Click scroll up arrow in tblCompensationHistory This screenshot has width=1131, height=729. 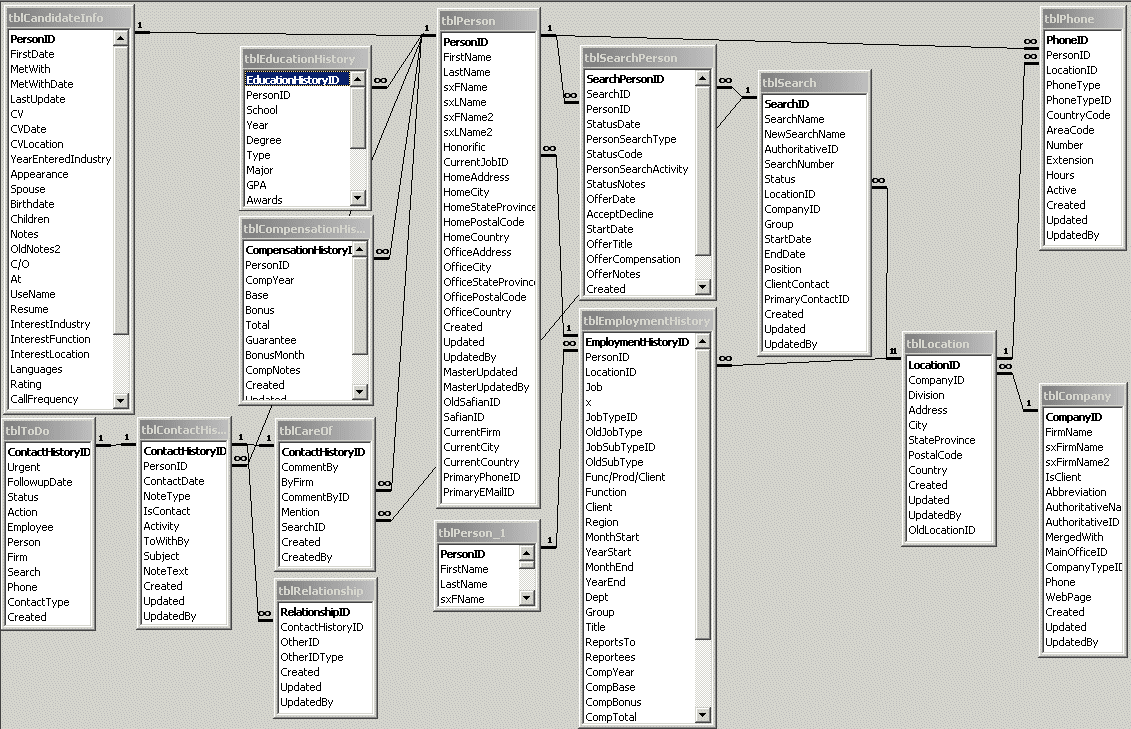click(x=360, y=249)
